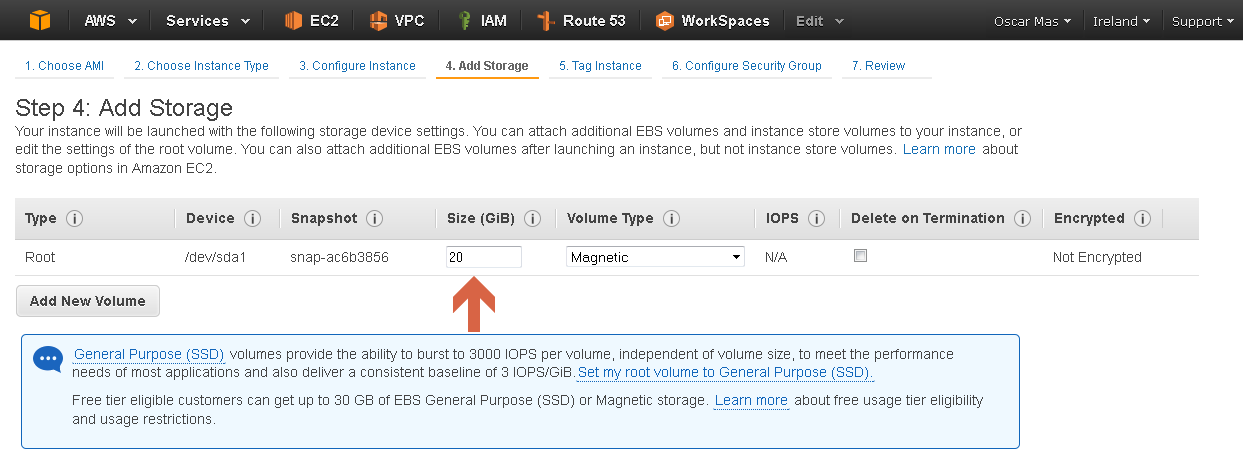Open the Support menu dropdown
Screen dimensions: 1243x470
tap(1202, 21)
